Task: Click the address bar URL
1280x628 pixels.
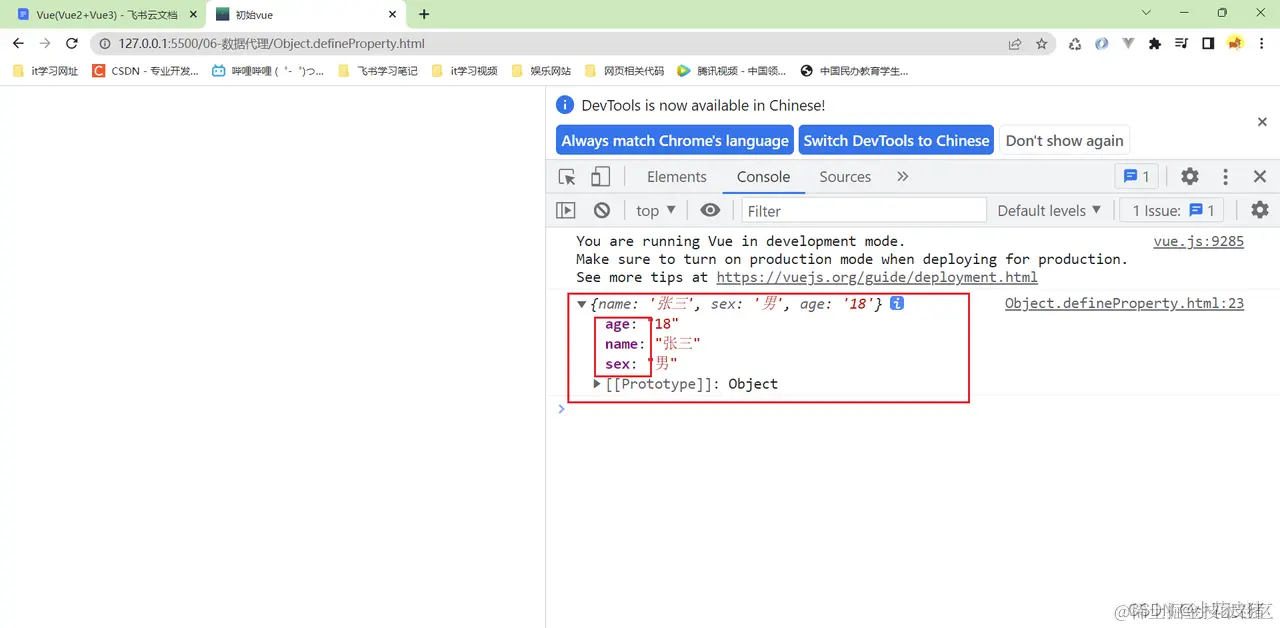Action: [x=272, y=44]
